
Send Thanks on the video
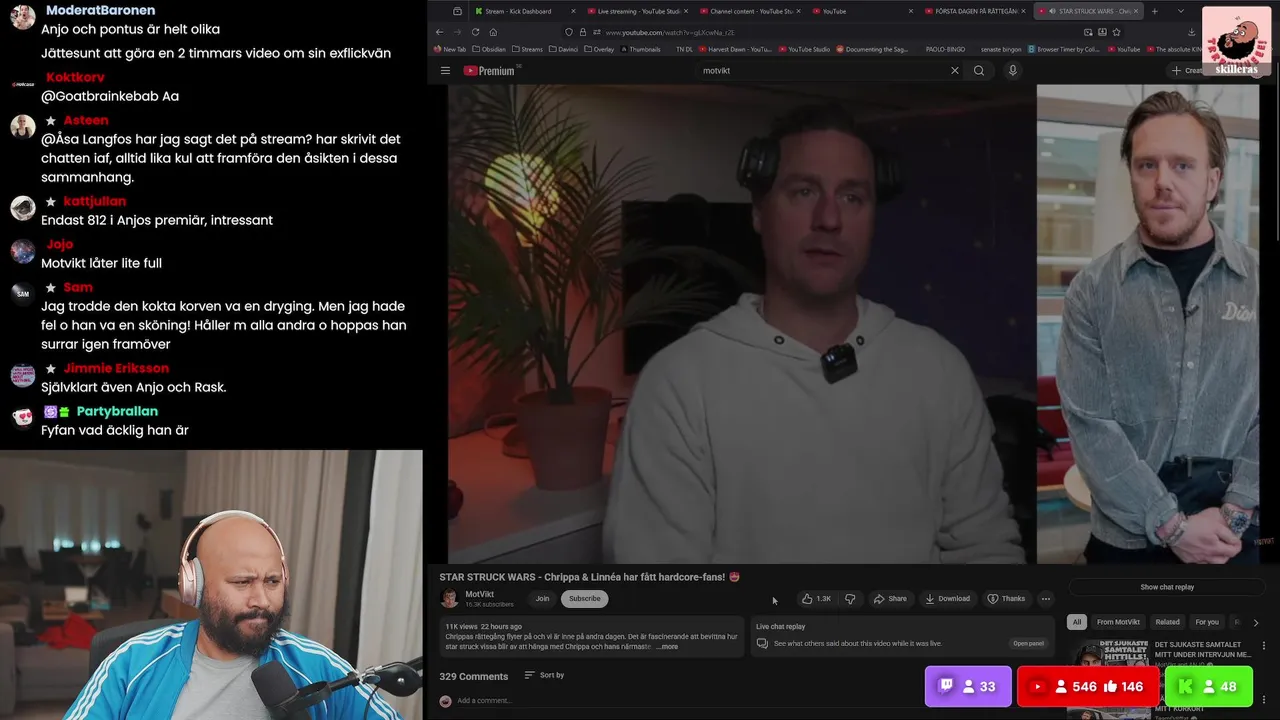[x=1006, y=599]
